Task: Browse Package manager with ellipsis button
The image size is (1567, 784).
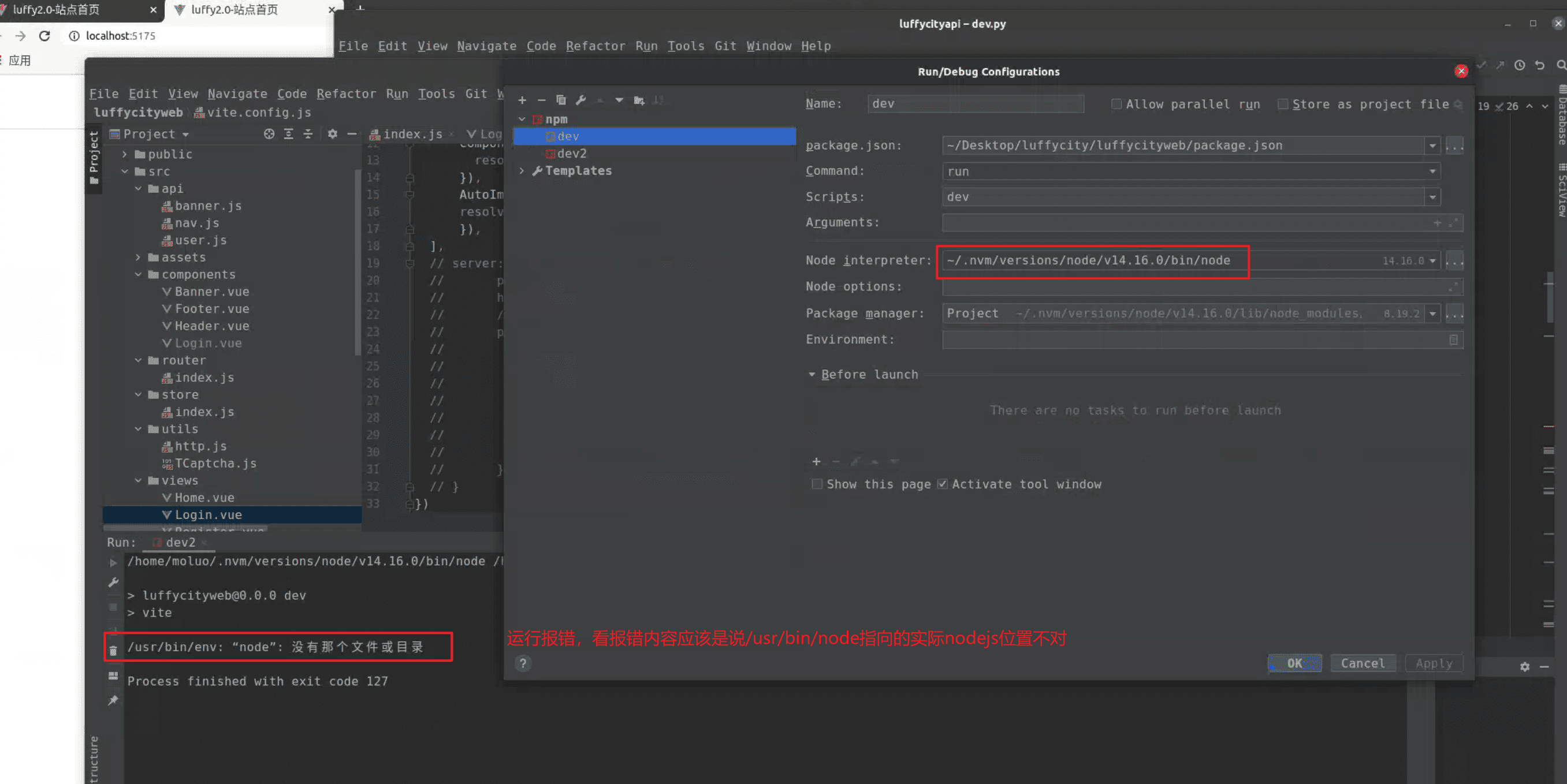Action: [x=1454, y=314]
